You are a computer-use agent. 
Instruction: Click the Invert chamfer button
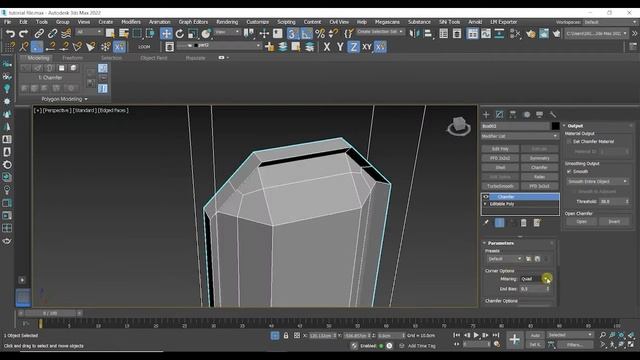(x=614, y=222)
